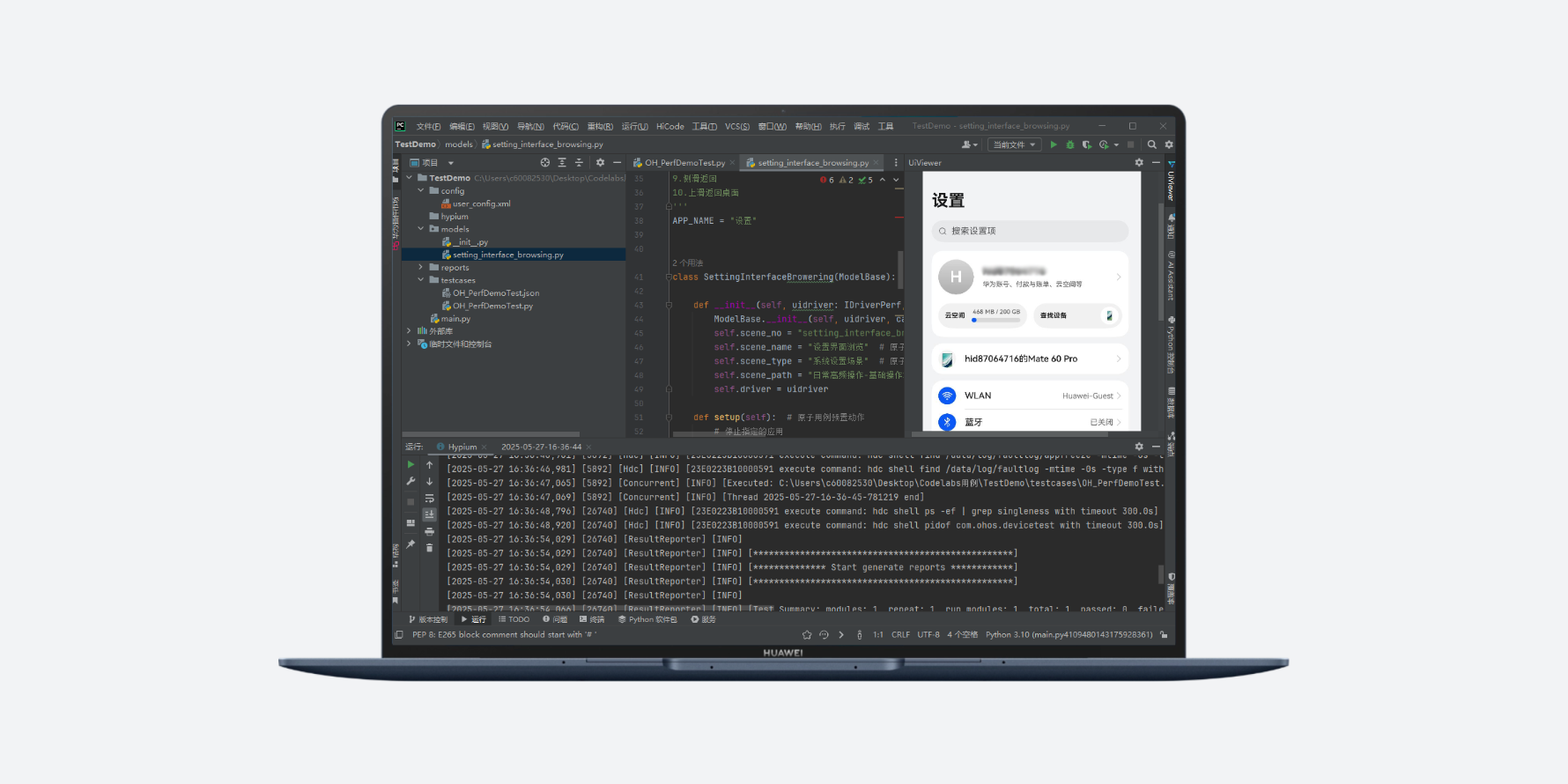Collapse the testcases folder
Image resolution: width=1568 pixels, height=784 pixels.
point(421,280)
